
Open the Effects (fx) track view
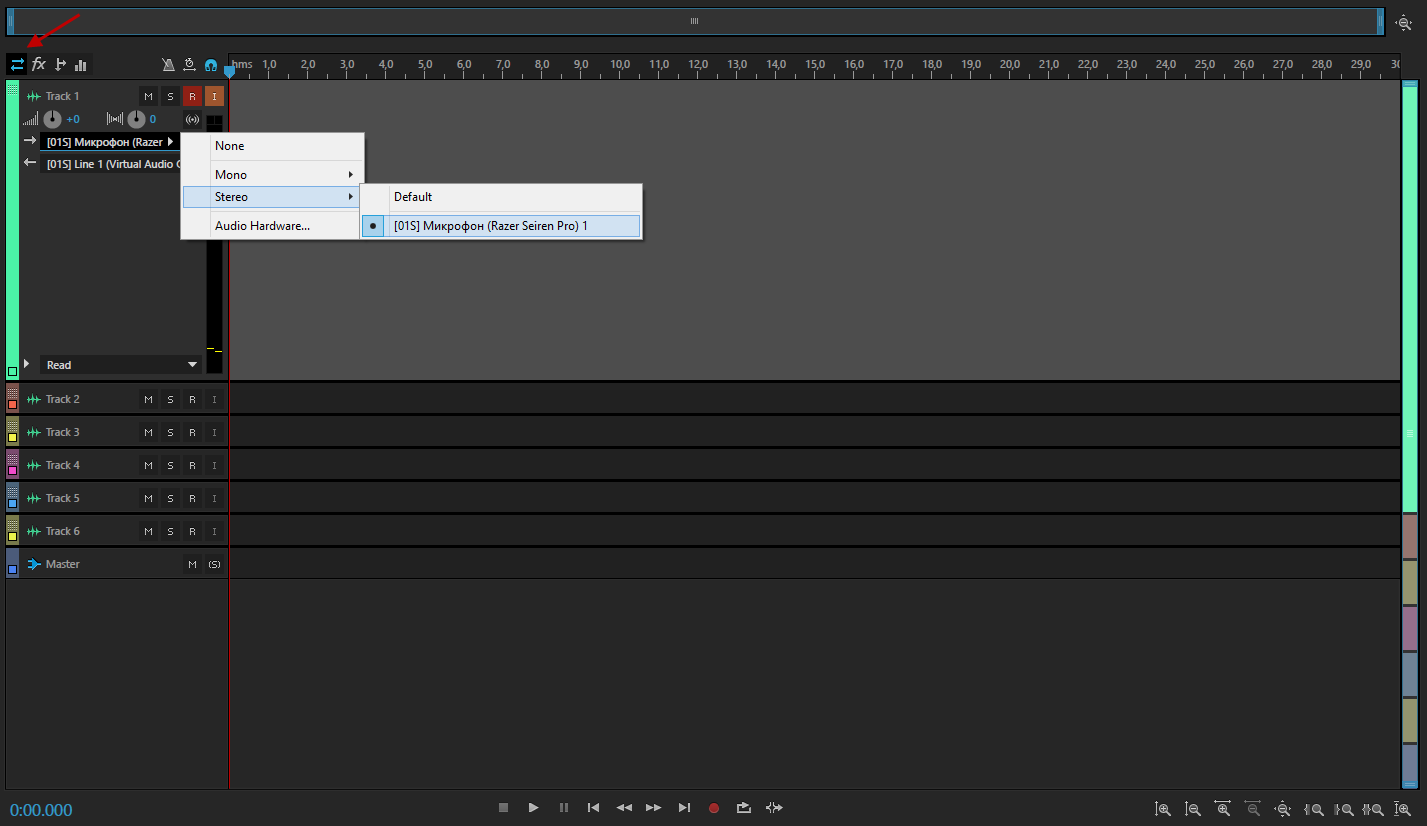coord(39,65)
